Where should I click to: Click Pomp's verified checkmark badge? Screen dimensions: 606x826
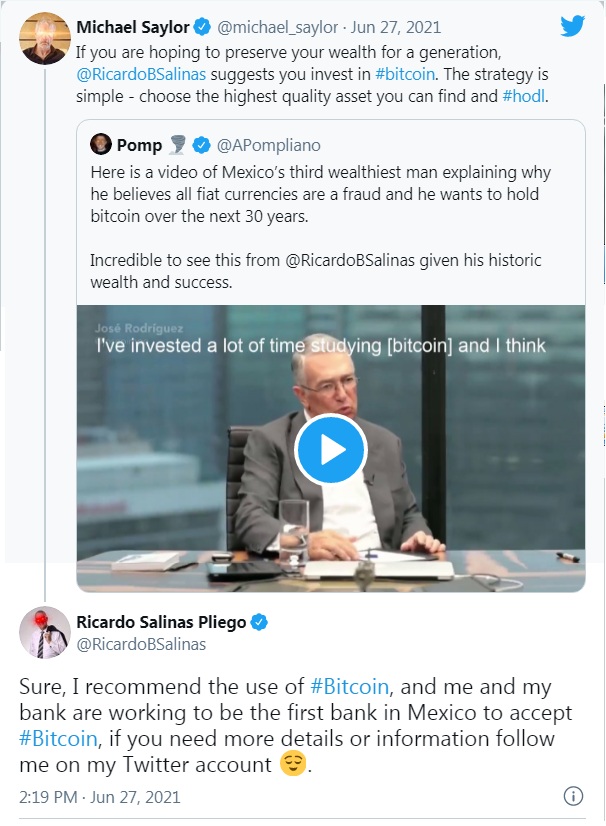tap(201, 145)
